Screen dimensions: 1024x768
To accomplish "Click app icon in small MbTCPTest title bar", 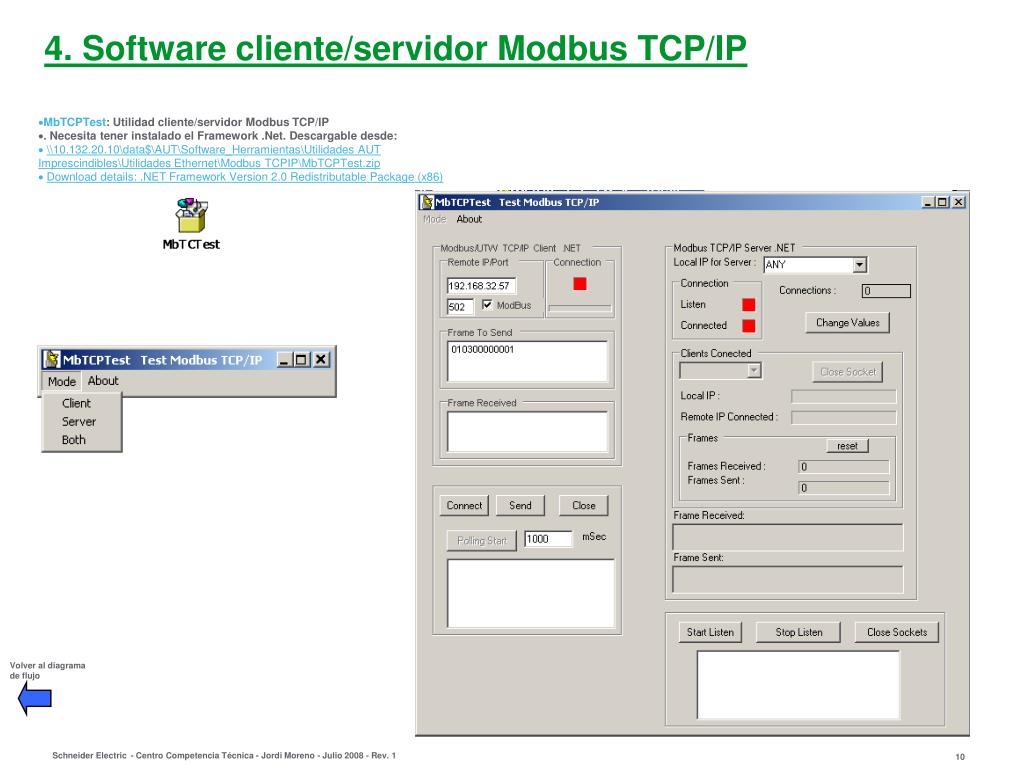I will 52,359.
